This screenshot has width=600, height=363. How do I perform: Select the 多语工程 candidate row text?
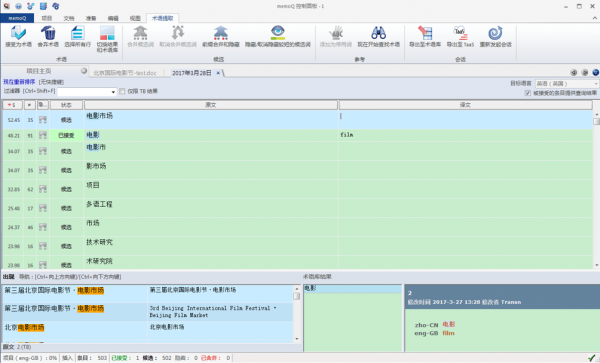(x=99, y=204)
